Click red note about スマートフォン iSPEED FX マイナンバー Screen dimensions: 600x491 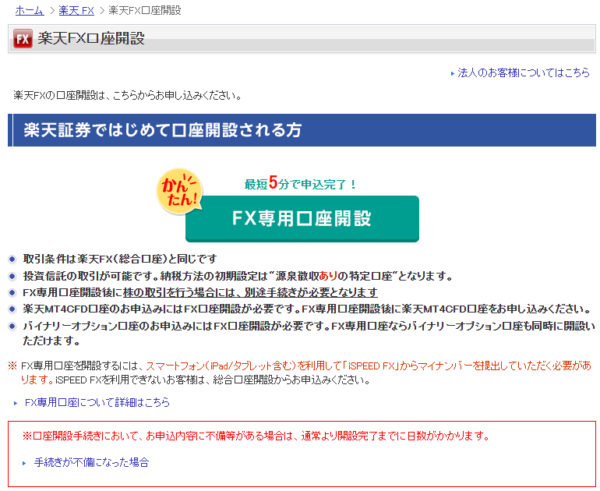click(305, 373)
